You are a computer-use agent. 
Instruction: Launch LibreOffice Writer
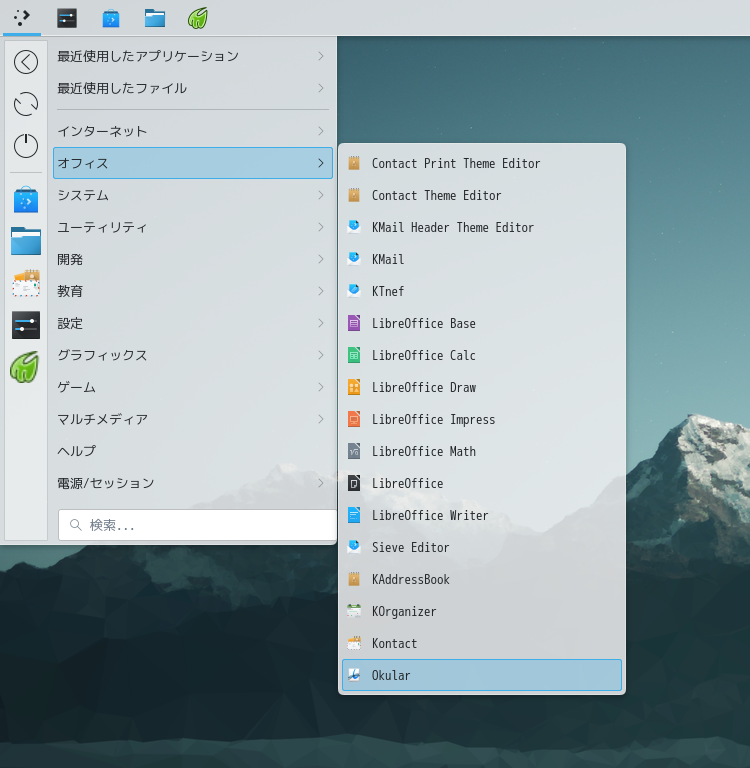[429, 515]
